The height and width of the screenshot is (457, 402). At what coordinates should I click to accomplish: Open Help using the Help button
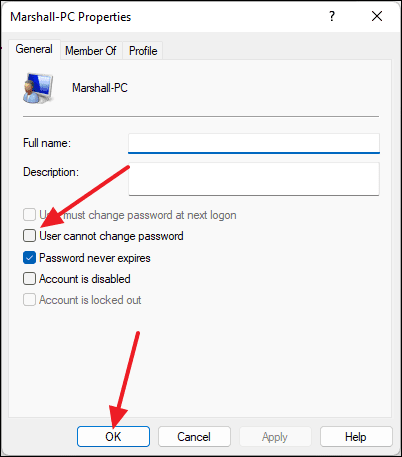click(x=356, y=436)
